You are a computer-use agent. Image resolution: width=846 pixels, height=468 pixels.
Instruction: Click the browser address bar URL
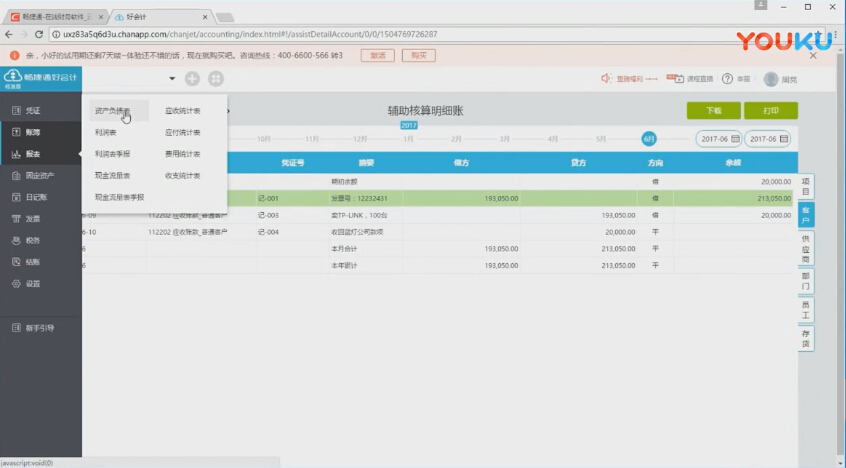[x=250, y=34]
